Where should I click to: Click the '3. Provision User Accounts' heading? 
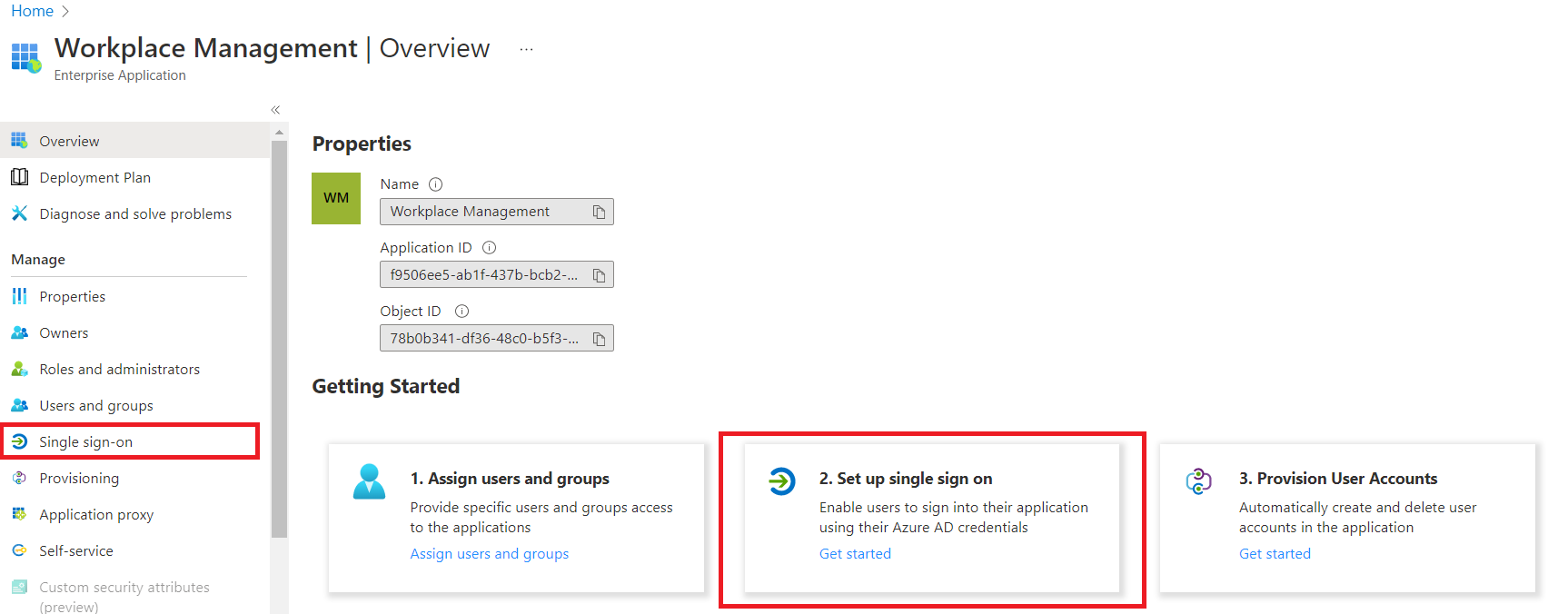[x=1338, y=479]
